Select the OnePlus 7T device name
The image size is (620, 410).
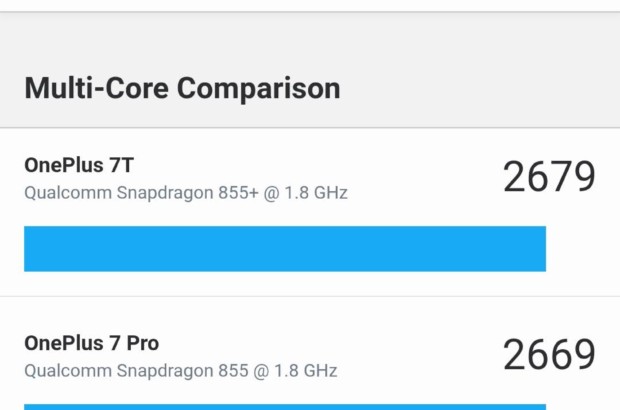click(78, 164)
